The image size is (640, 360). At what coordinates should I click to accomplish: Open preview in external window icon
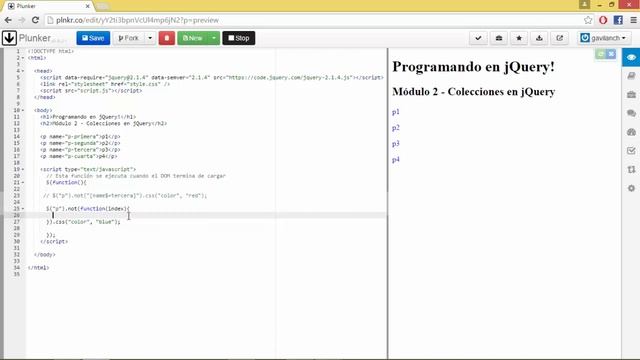pyautogui.click(x=560, y=38)
